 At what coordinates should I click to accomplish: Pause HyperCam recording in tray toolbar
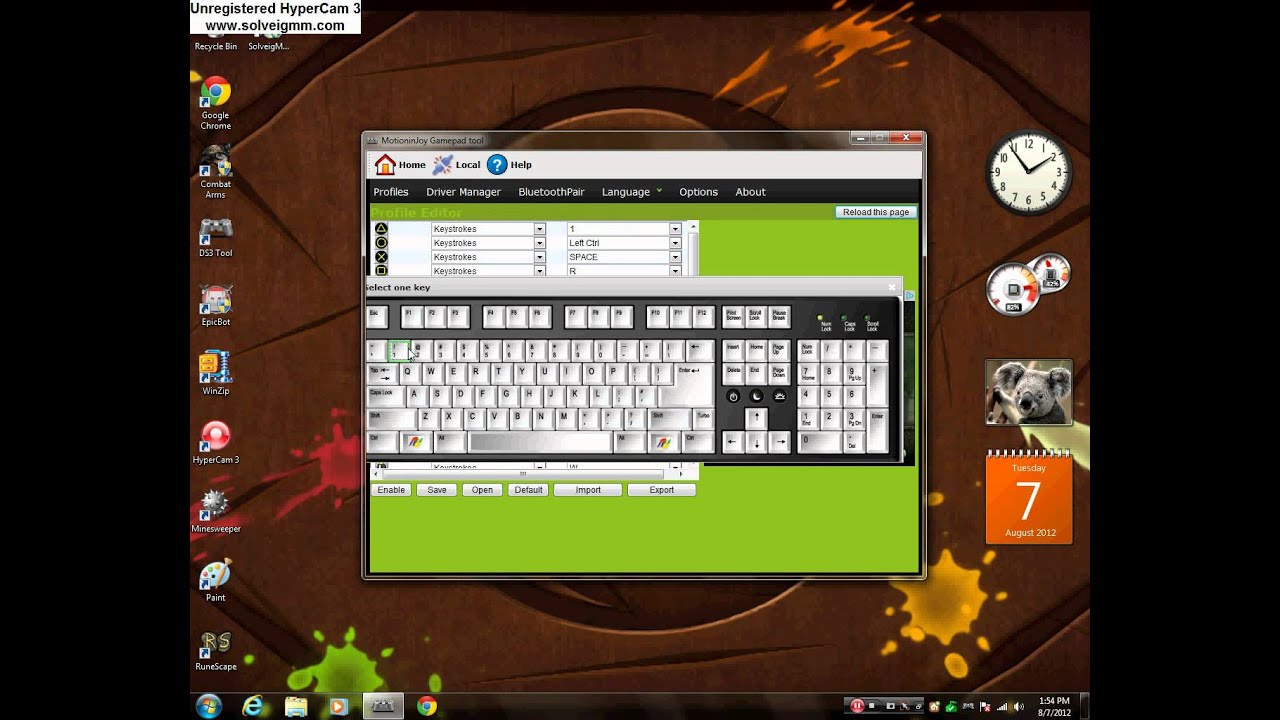pyautogui.click(x=857, y=706)
